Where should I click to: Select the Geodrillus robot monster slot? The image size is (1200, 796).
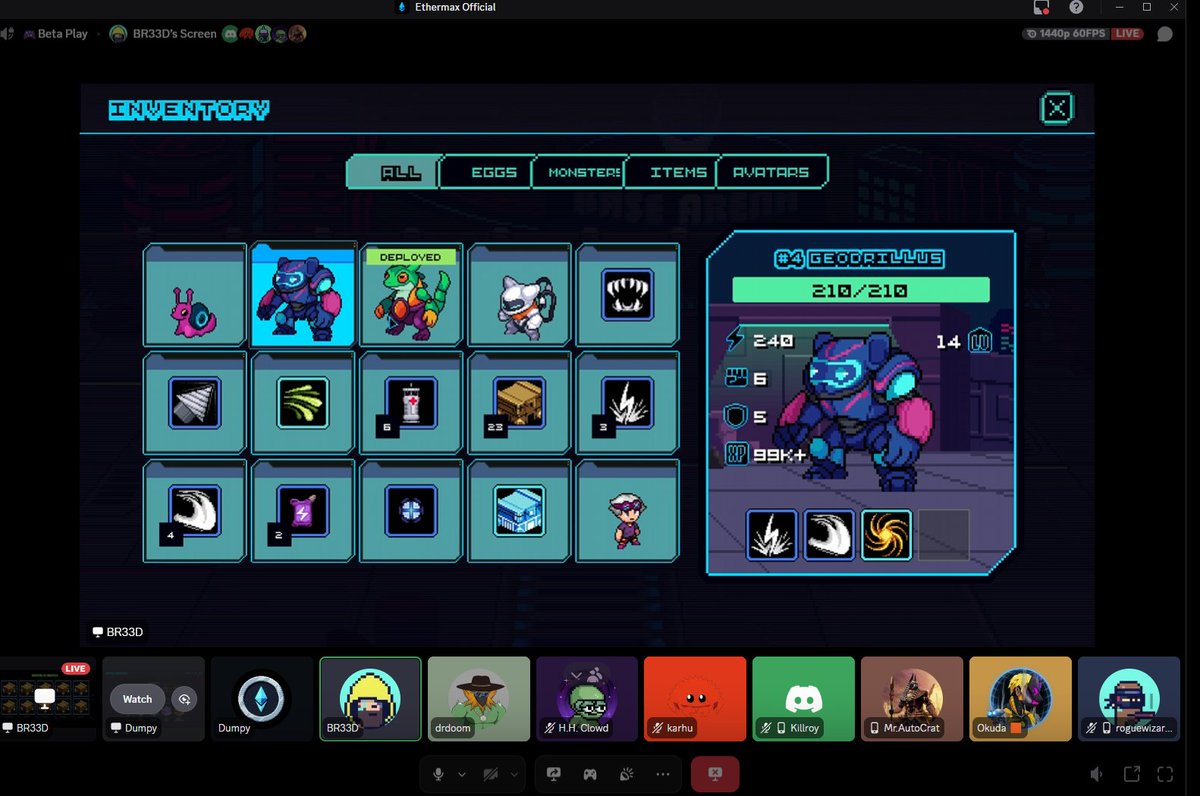303,295
